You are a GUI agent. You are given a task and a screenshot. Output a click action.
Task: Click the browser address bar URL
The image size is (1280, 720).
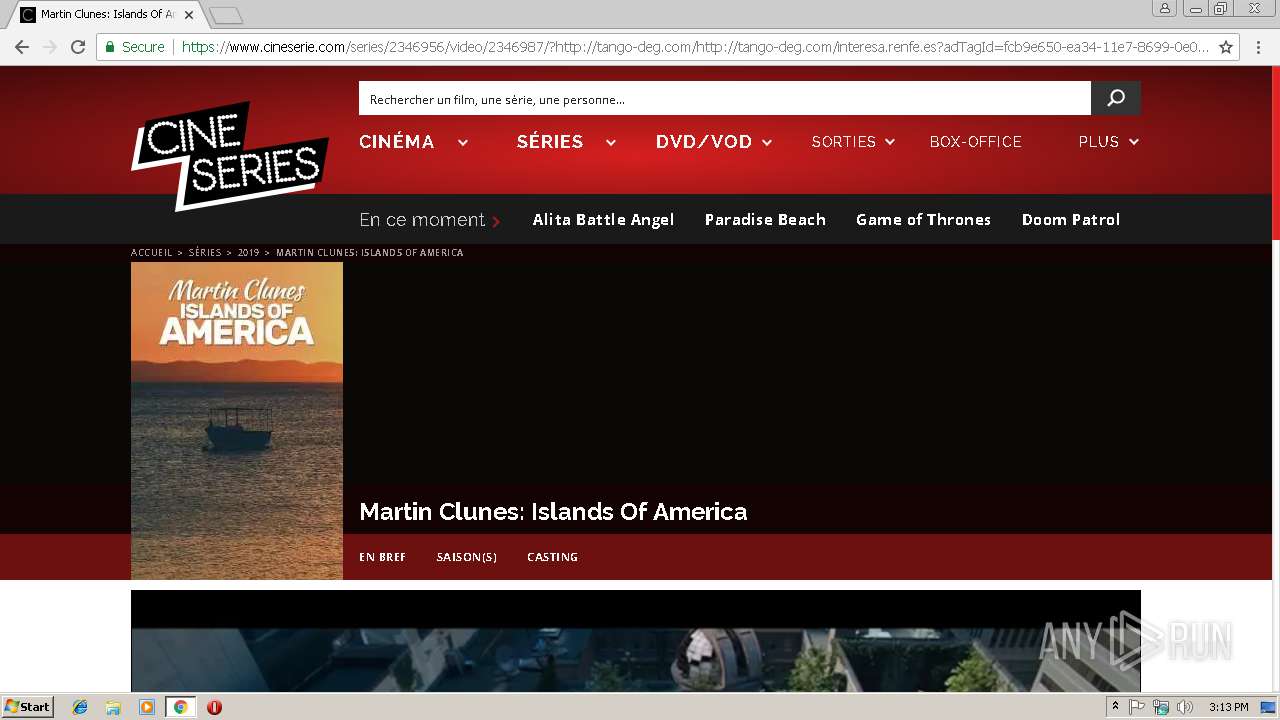695,47
